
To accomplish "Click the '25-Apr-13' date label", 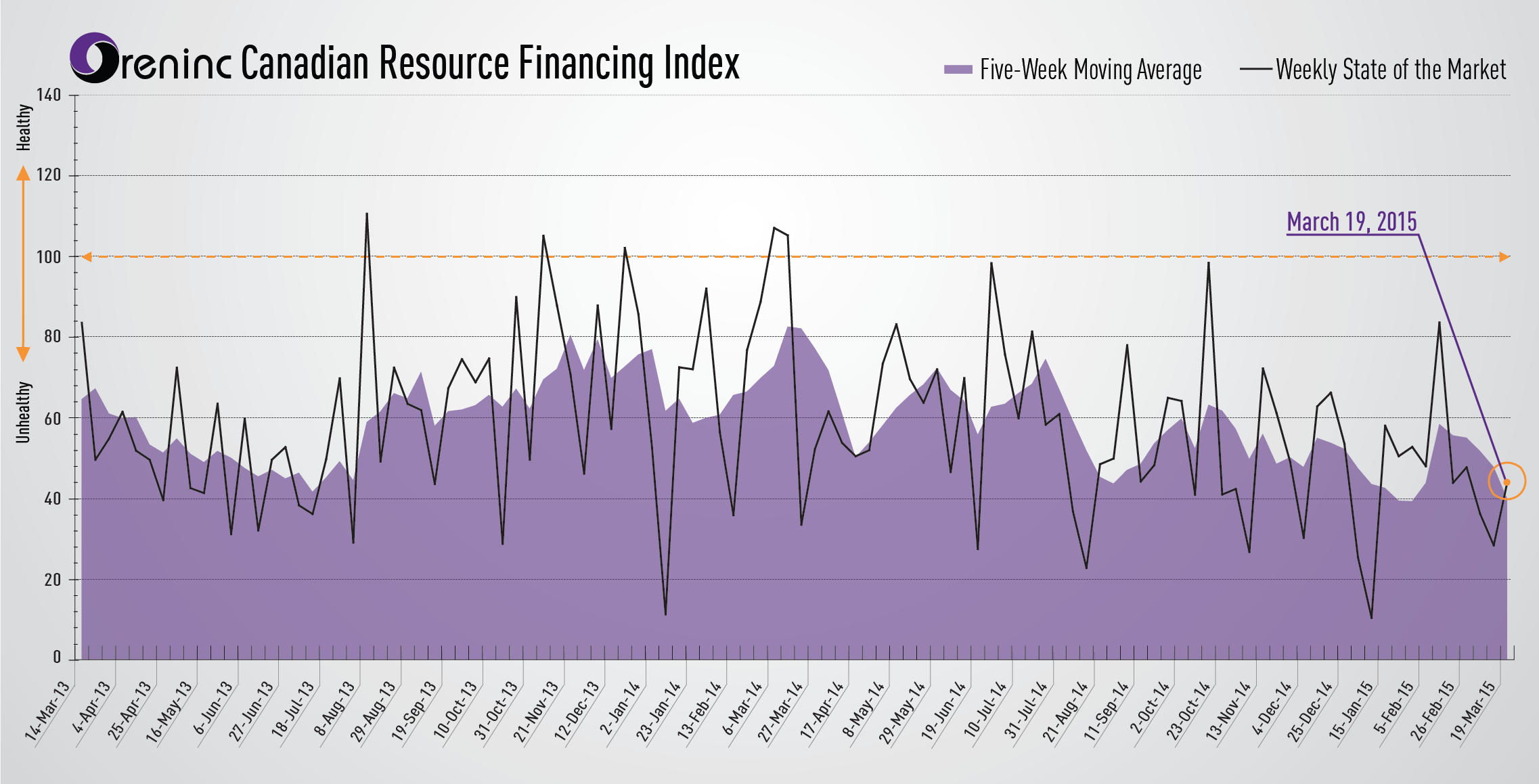I will [x=129, y=710].
